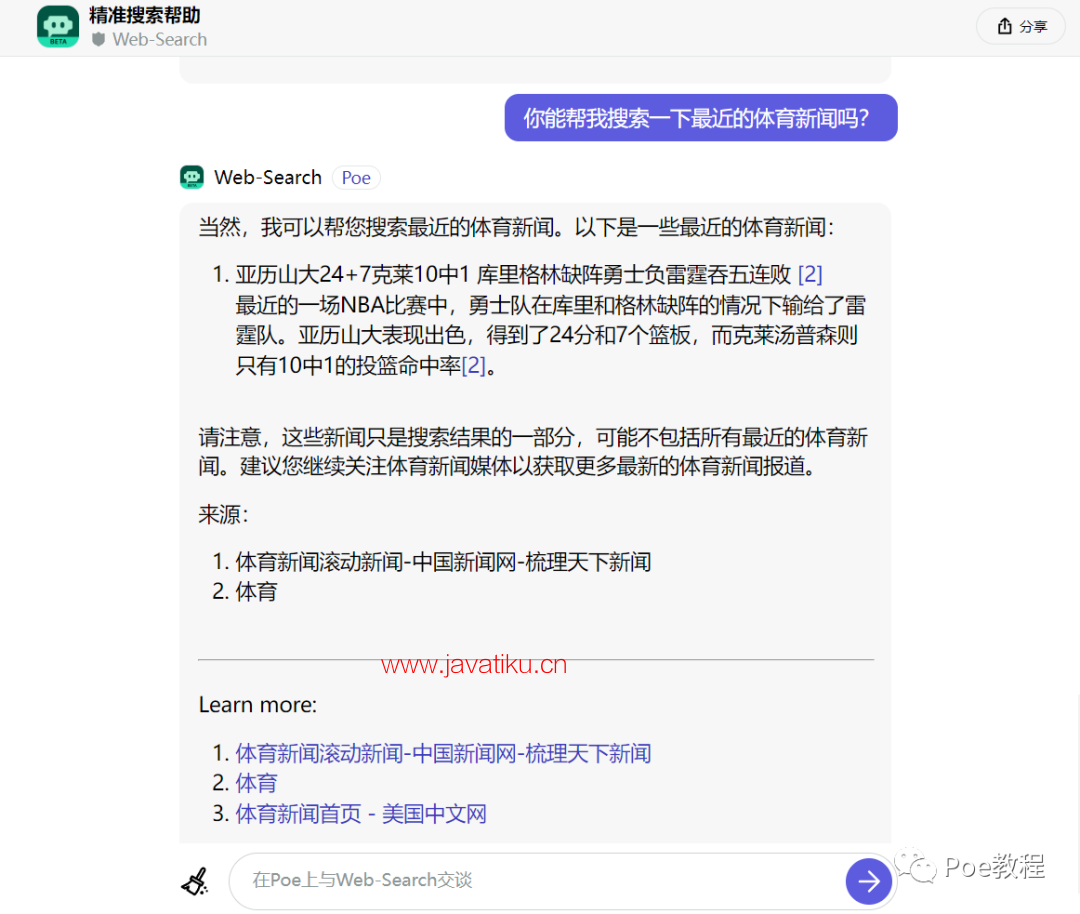
Task: Click the Web-Search bot avatar in header
Action: [x=58, y=26]
